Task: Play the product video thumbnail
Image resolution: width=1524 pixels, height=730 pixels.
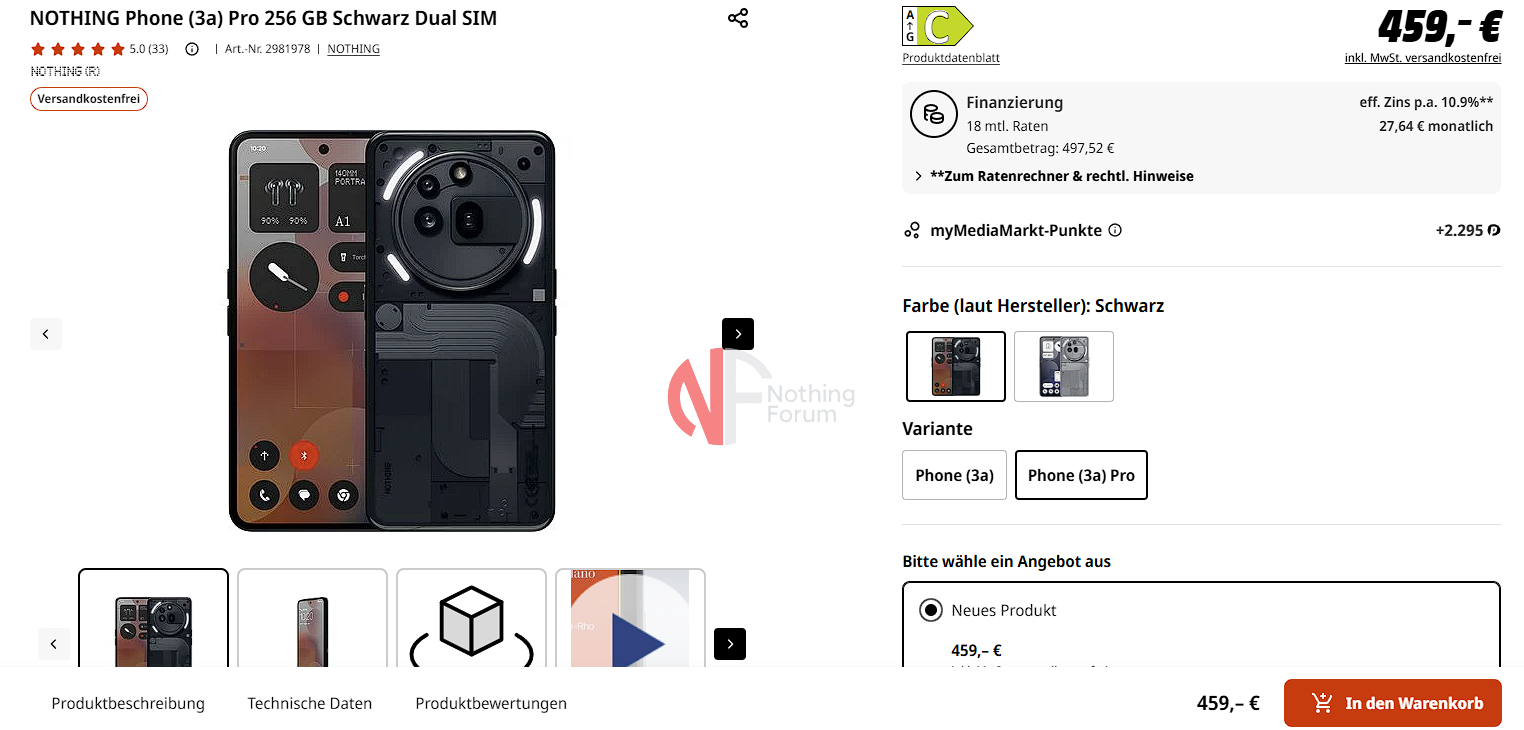Action: pyautogui.click(x=630, y=618)
